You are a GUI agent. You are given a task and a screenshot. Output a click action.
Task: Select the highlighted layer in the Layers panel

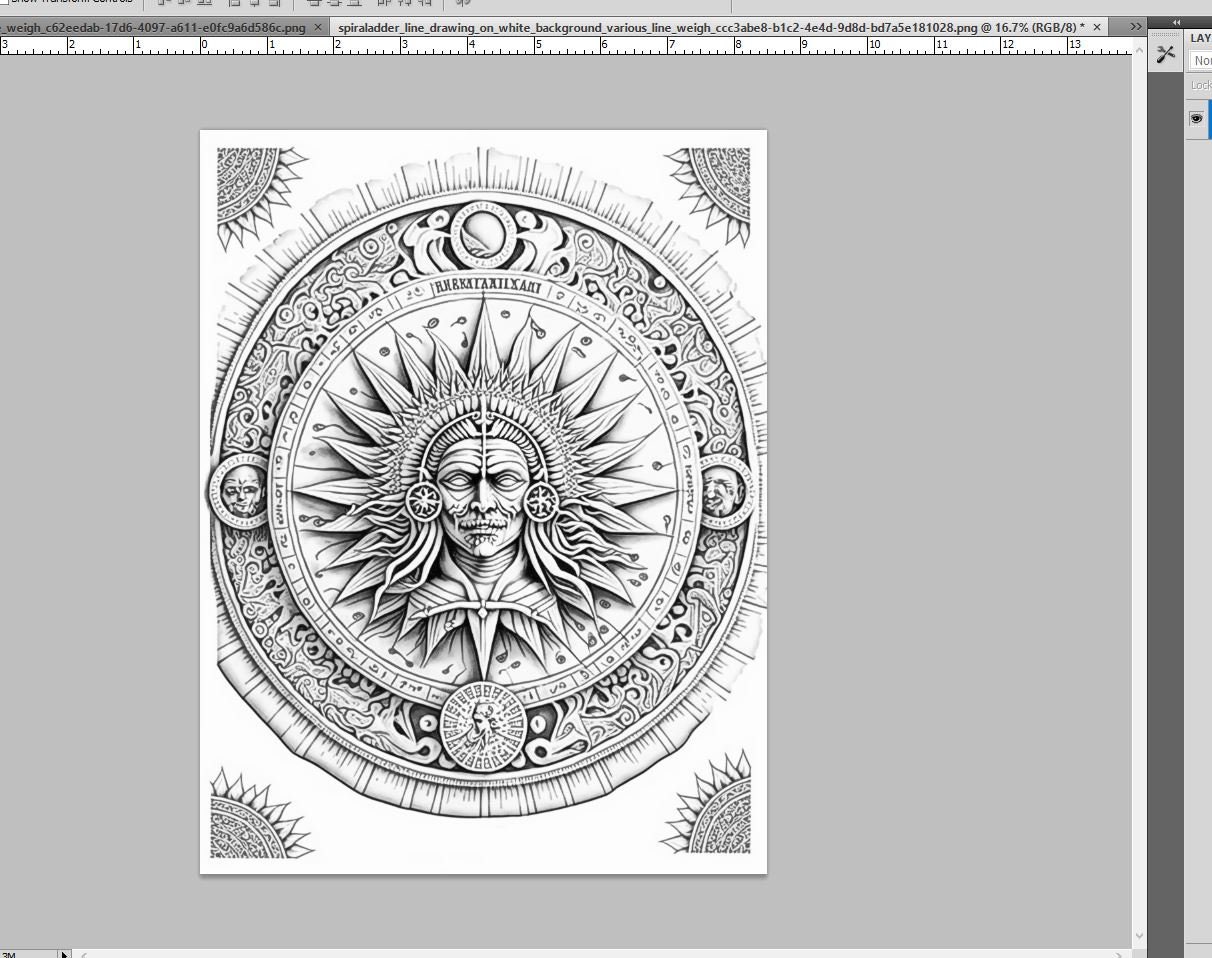click(1209, 120)
